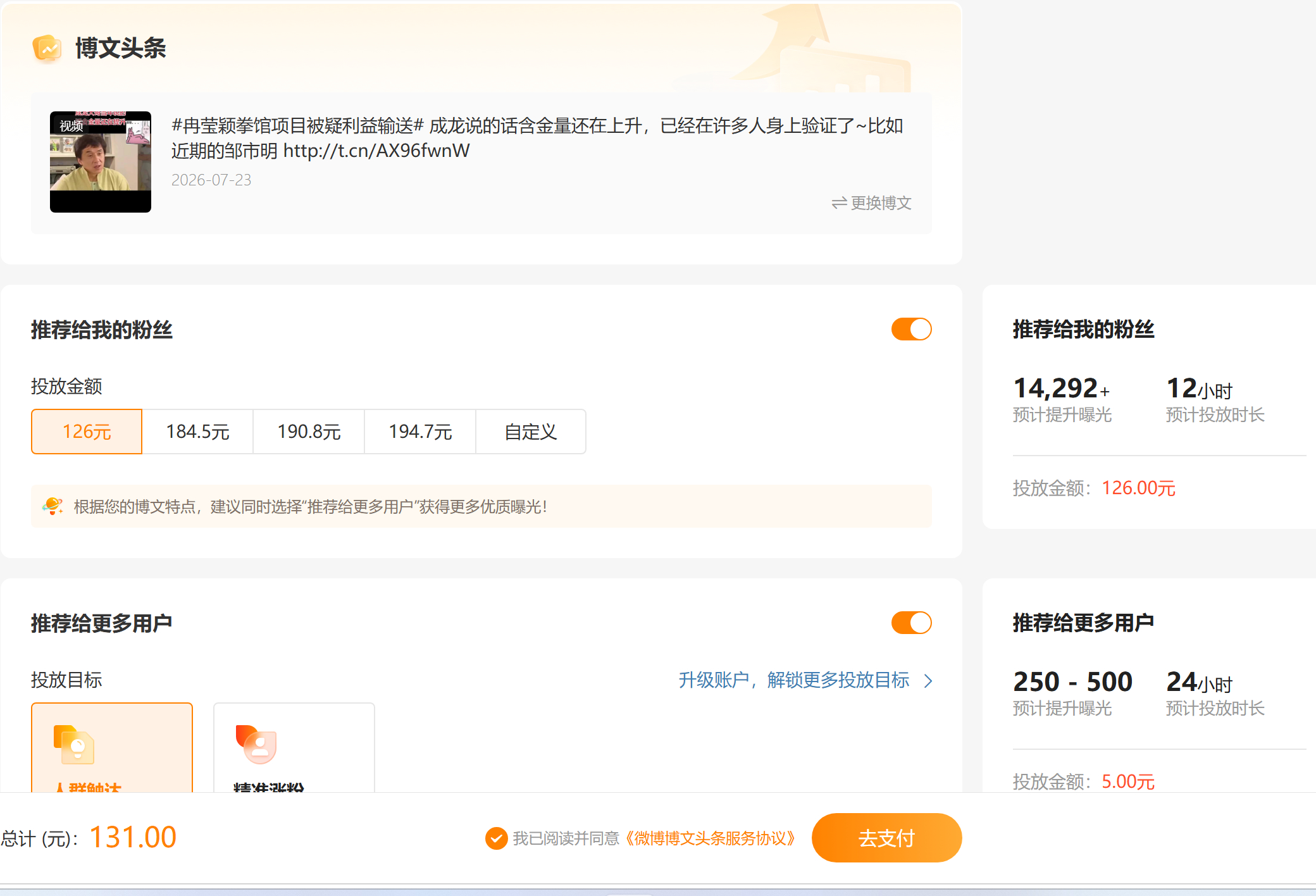
Task: Click the 24小时 estimated duration value
Action: click(x=1199, y=681)
